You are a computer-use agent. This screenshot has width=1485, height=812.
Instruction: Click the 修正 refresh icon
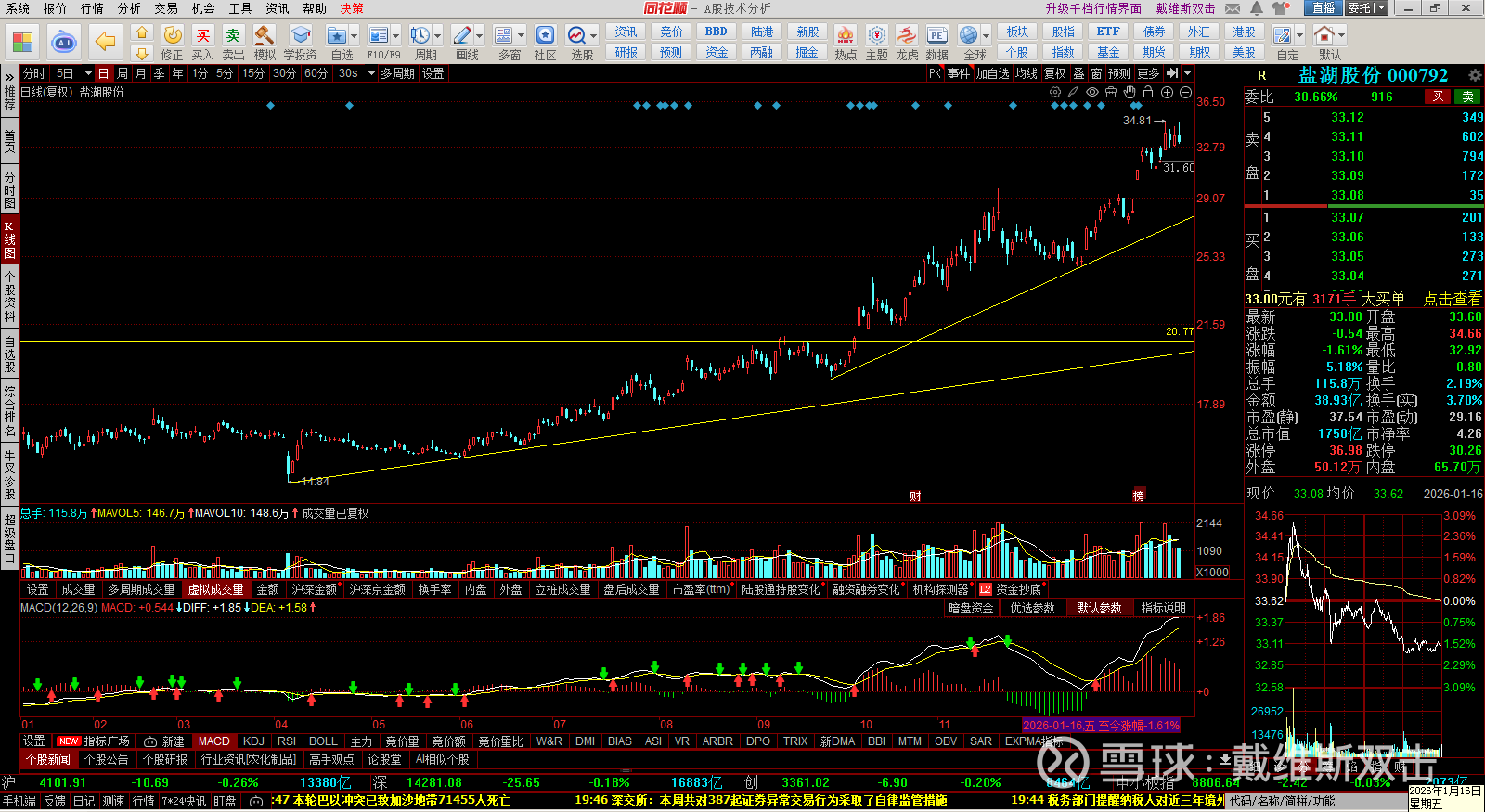[x=173, y=35]
